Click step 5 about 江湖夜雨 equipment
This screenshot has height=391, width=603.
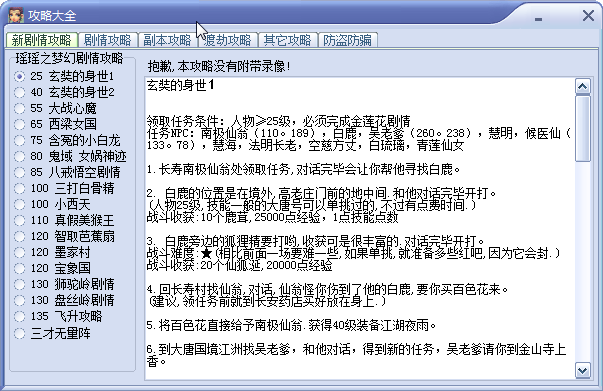(291, 326)
